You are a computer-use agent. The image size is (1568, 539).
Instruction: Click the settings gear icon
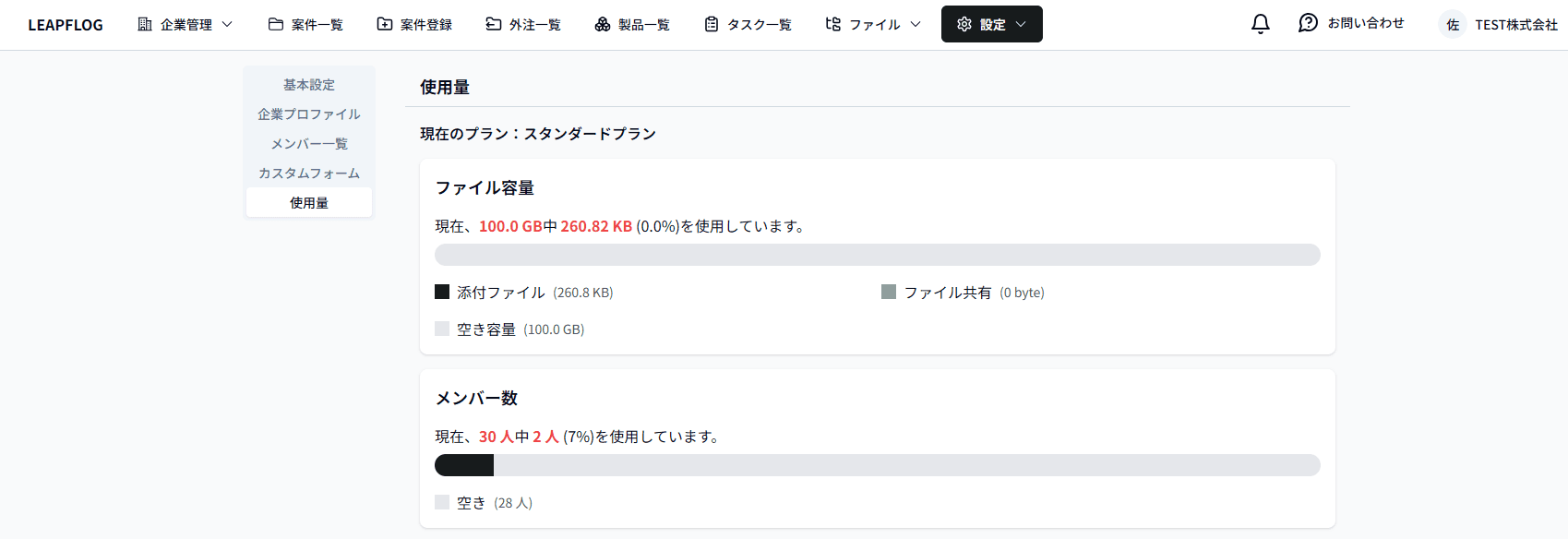[x=964, y=24]
